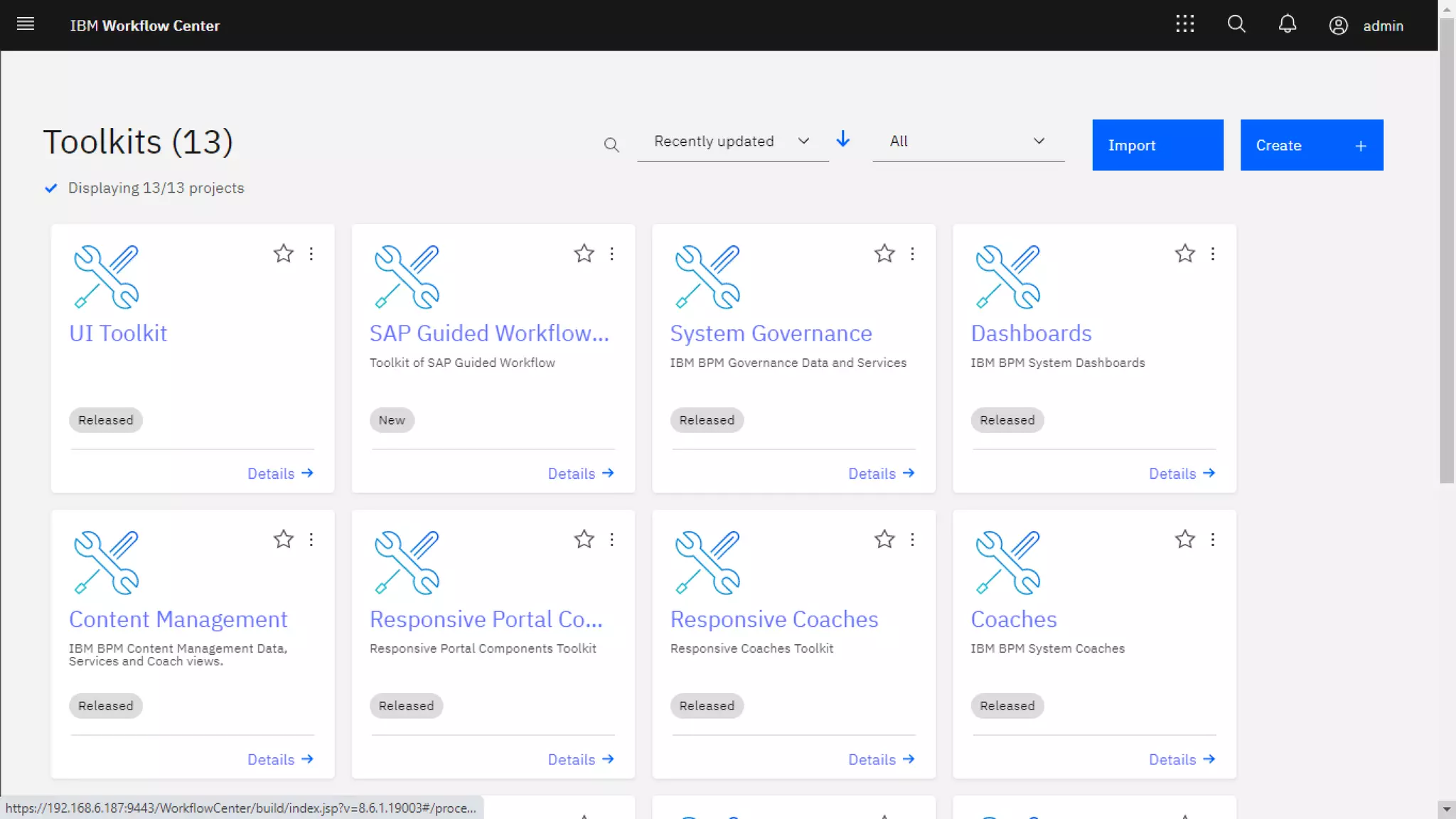Expand the Recently updated sort dropdown
The height and width of the screenshot is (819, 1456).
[x=732, y=141]
